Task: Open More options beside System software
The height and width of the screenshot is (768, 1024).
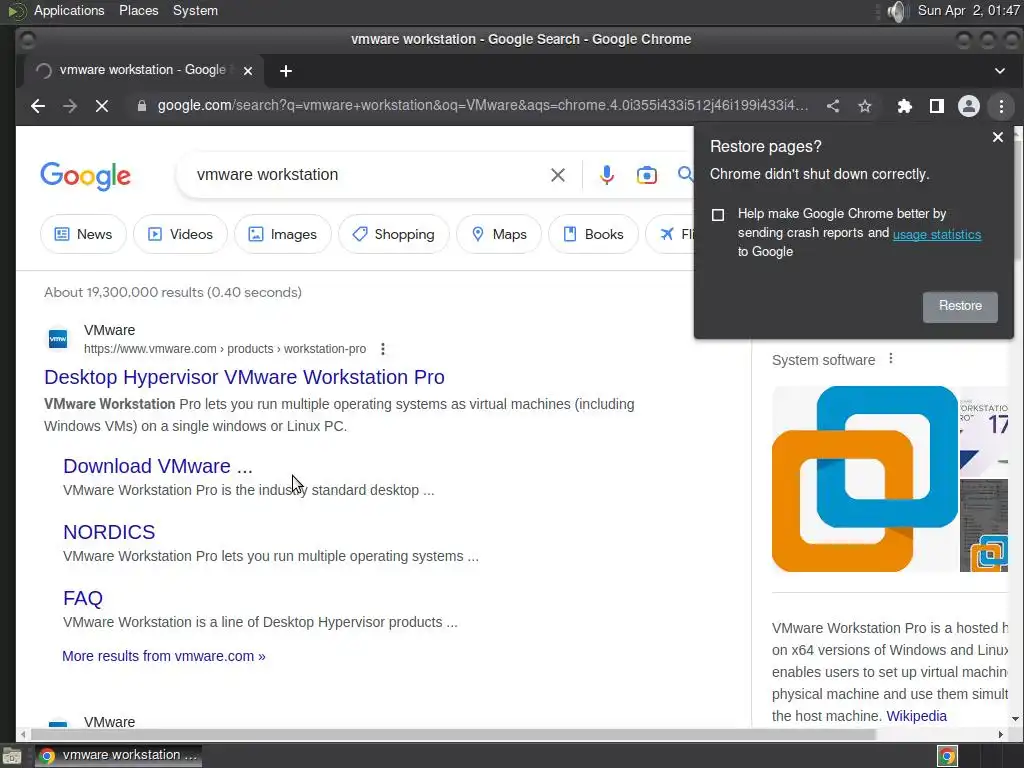Action: 891,359
